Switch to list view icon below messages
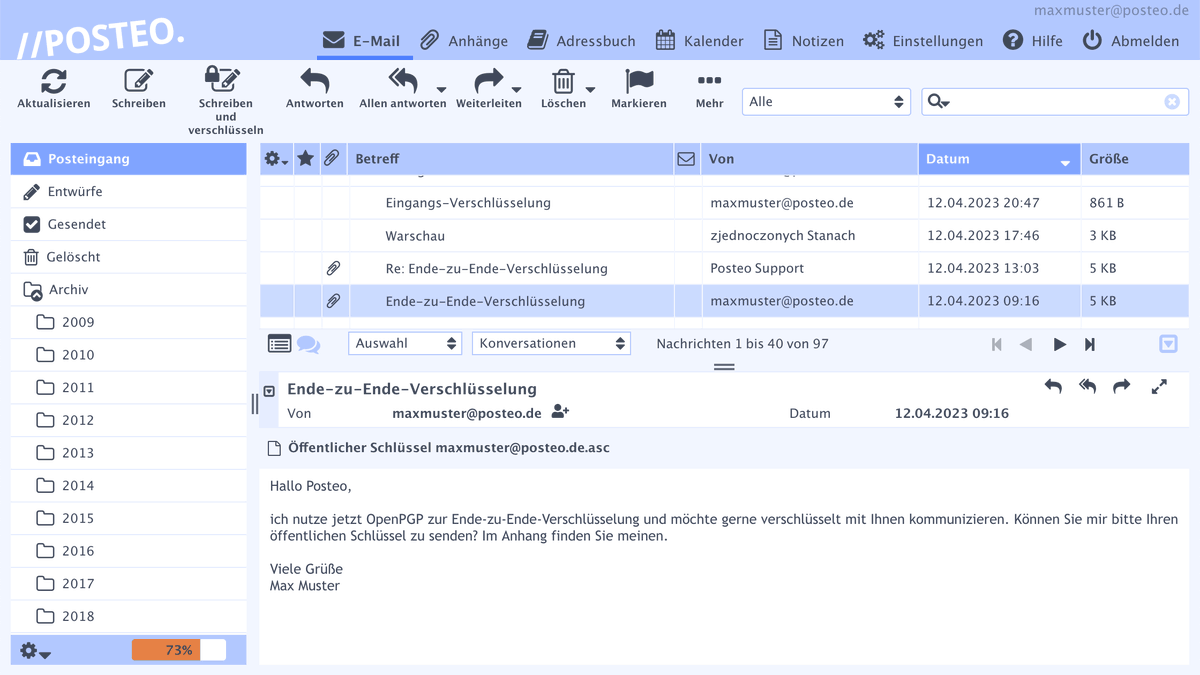This screenshot has height=675, width=1200. tap(280, 344)
